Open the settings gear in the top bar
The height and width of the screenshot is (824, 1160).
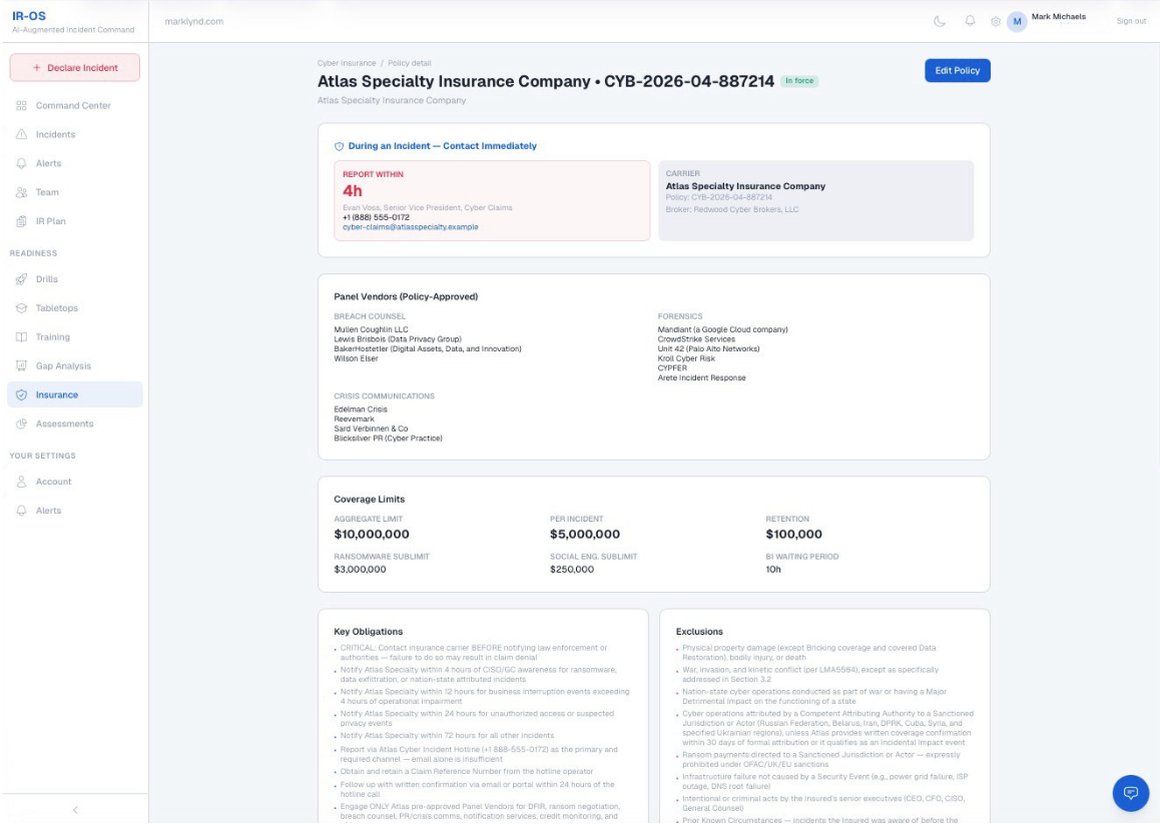tap(993, 20)
